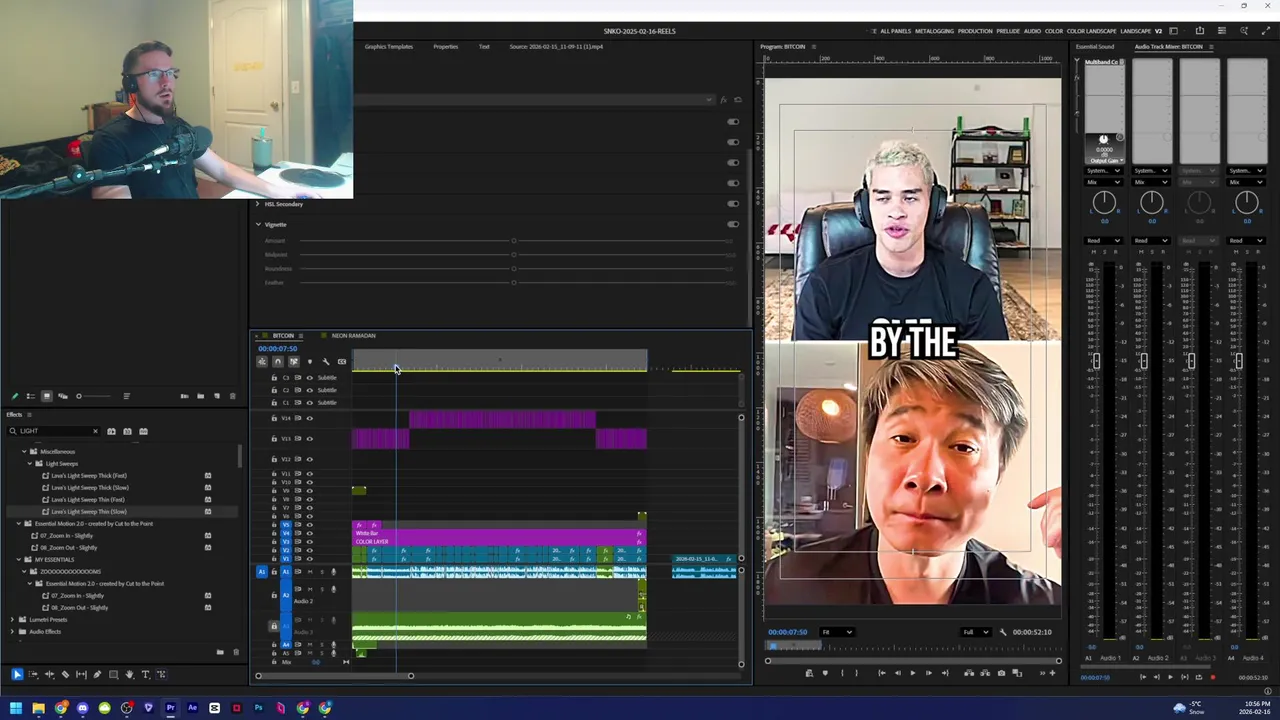Toggle nest-or-individual-clips insert button in timeline
This screenshot has width=1280, height=720.
click(262, 362)
